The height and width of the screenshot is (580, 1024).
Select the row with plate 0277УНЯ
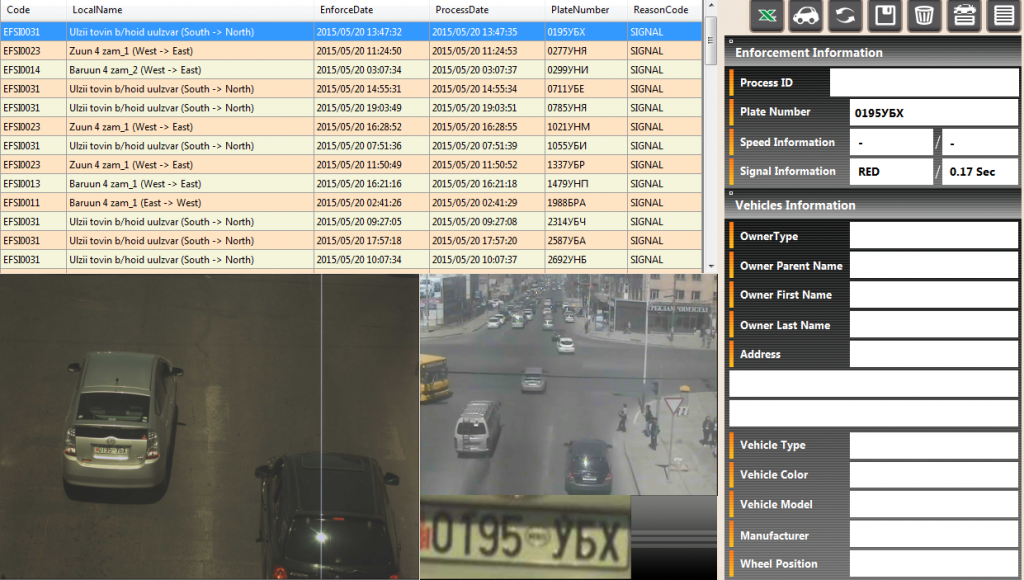350,51
